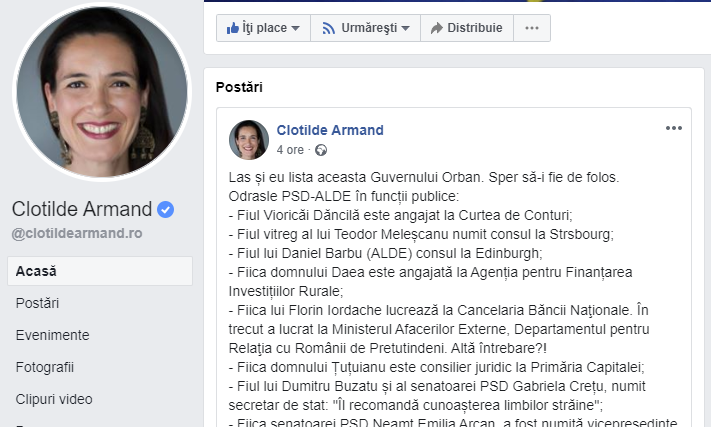Open the large profile picture

click(x=102, y=92)
